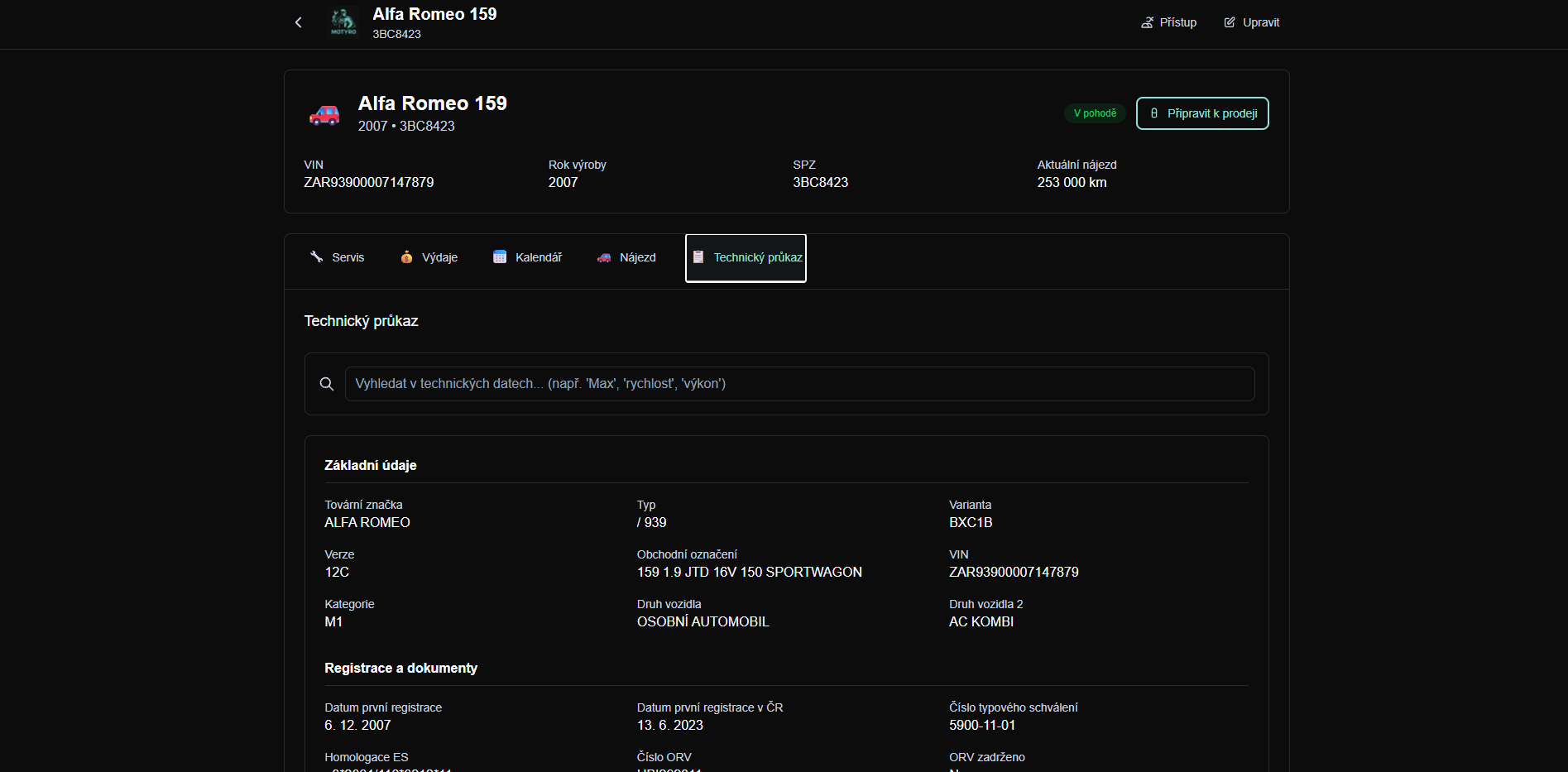Click the Druh vozidla value OSOBNÍ AUTOMOBIL

(x=702, y=621)
